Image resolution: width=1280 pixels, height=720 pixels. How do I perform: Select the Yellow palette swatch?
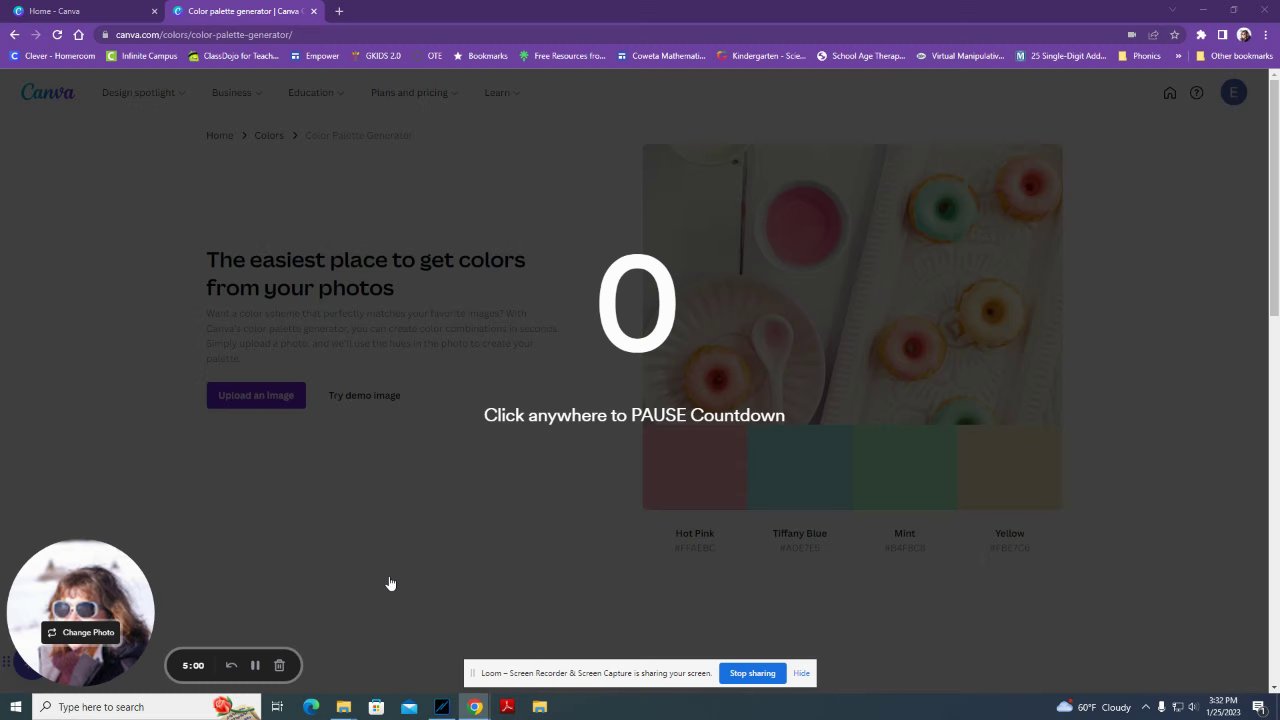(x=1010, y=467)
